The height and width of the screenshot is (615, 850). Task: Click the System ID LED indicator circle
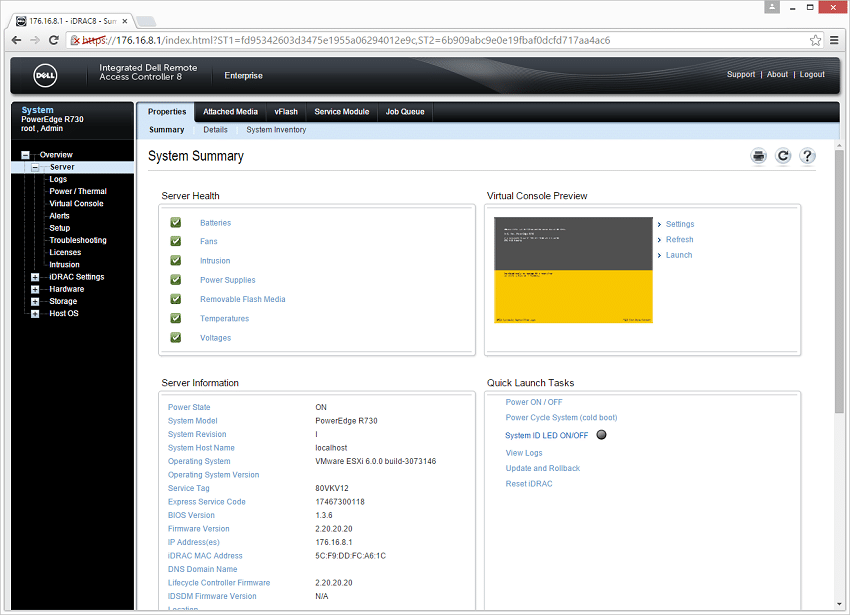[x=601, y=435]
